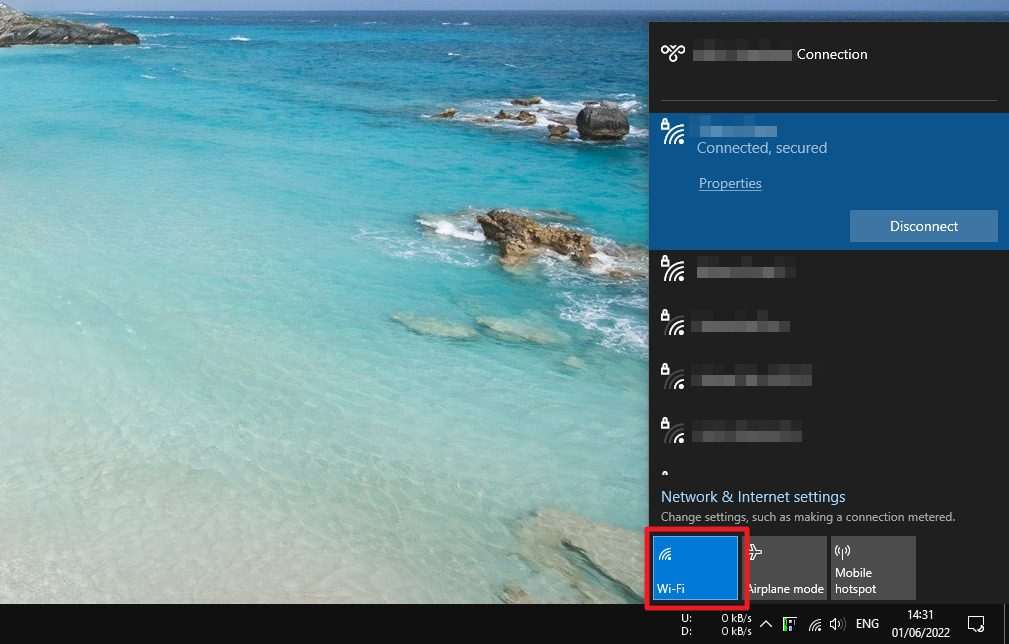The height and width of the screenshot is (644, 1009).
Task: Click the Wi-Fi icon in the system tray
Action: click(814, 624)
